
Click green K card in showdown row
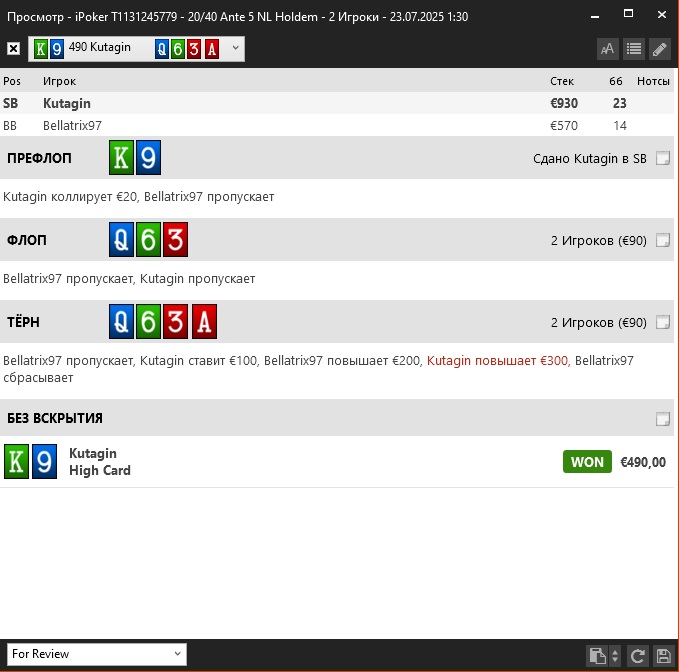(x=16, y=461)
